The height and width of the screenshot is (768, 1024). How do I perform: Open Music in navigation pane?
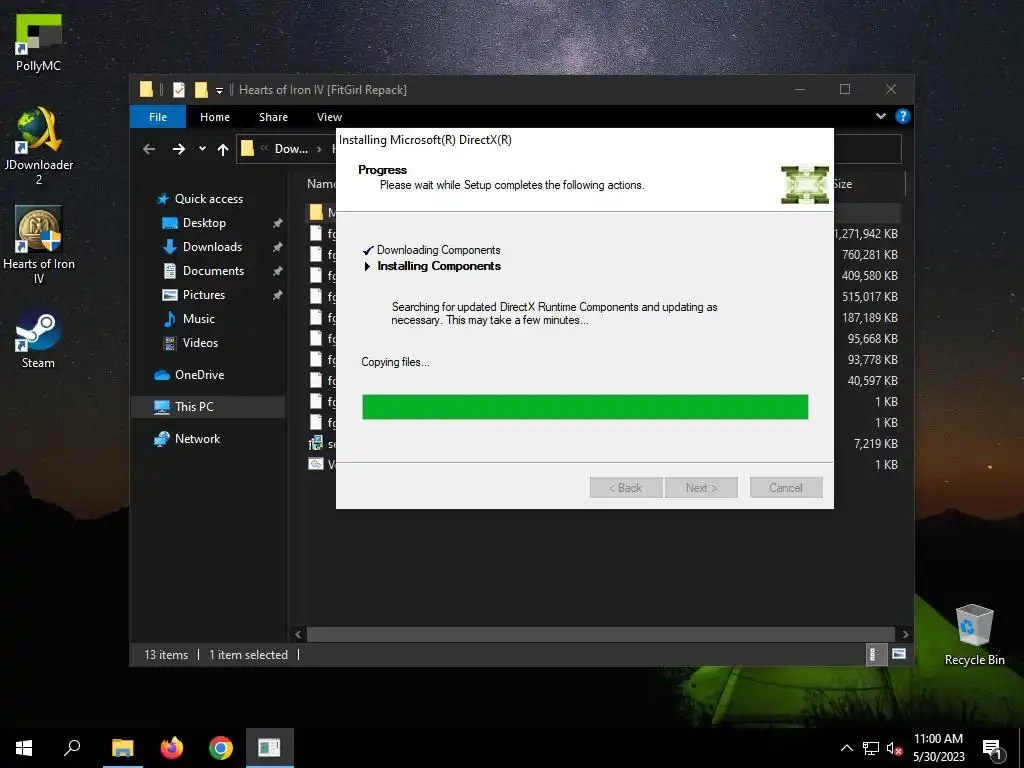click(x=189, y=319)
